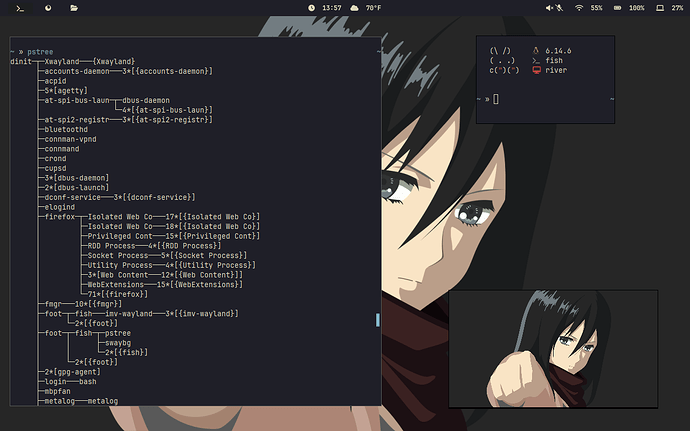The height and width of the screenshot is (431, 690).
Task: Click the 3*[{imv-wayland}] entry
Action: (x=202, y=314)
